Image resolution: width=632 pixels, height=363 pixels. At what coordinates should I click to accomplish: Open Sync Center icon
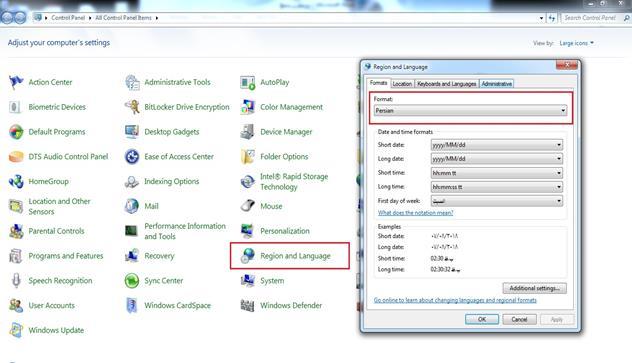(132, 281)
